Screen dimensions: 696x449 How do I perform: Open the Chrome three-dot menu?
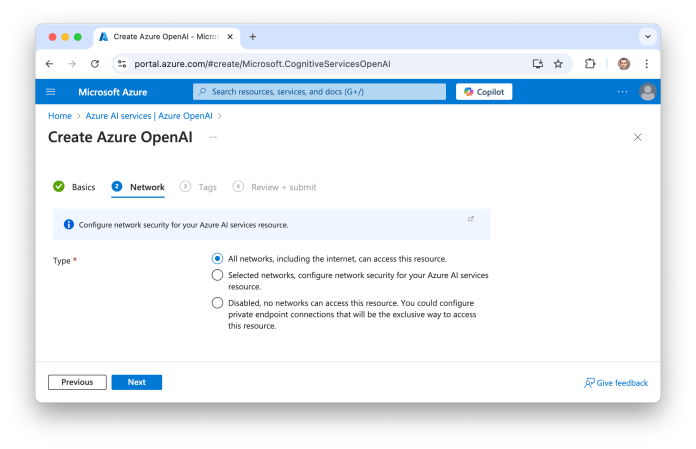coord(646,63)
